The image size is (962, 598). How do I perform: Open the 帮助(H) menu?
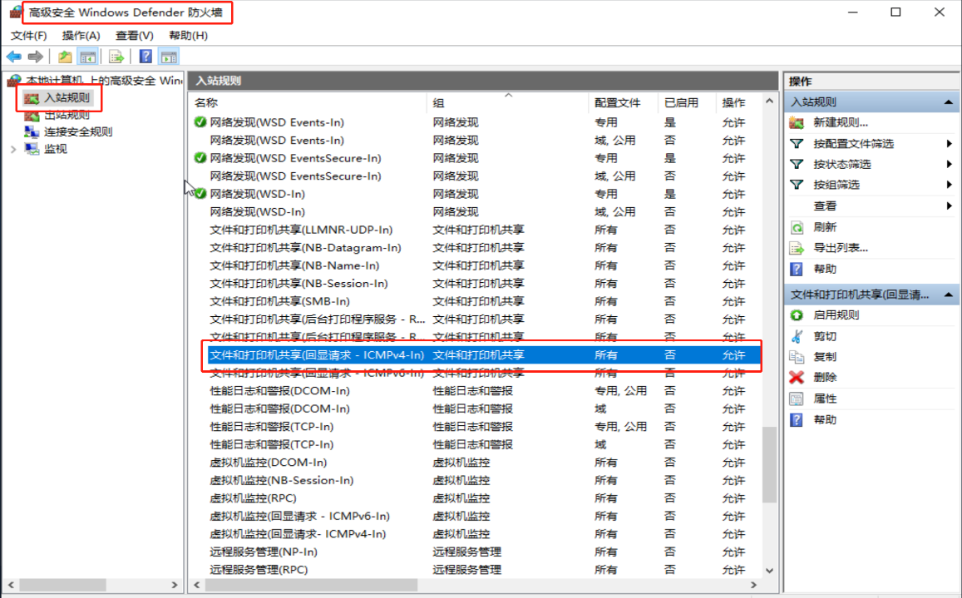188,36
